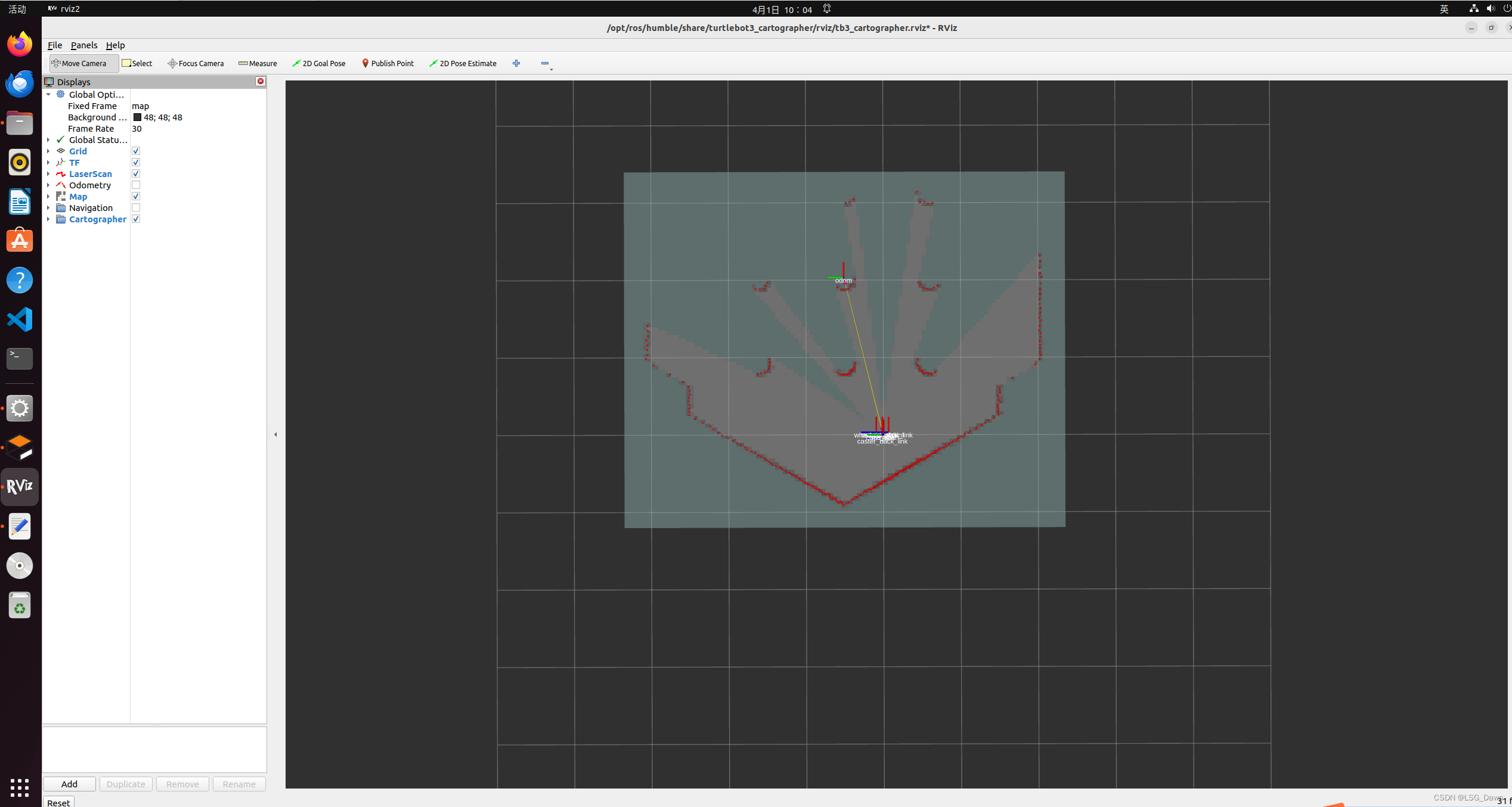1512x807 pixels.
Task: Launch Visual Studio Code from the dock
Action: 20,319
